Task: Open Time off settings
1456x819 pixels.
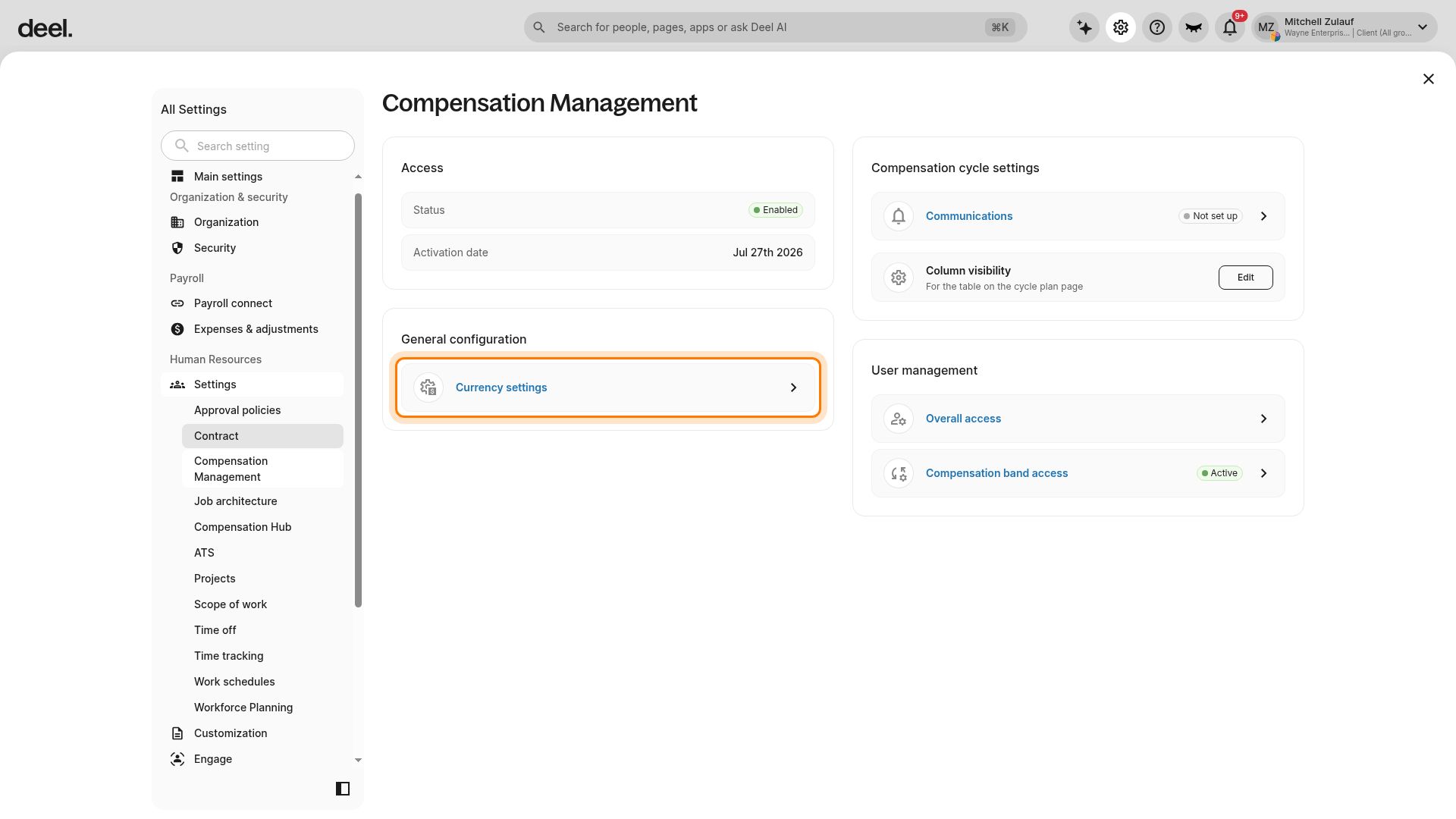Action: click(262, 630)
